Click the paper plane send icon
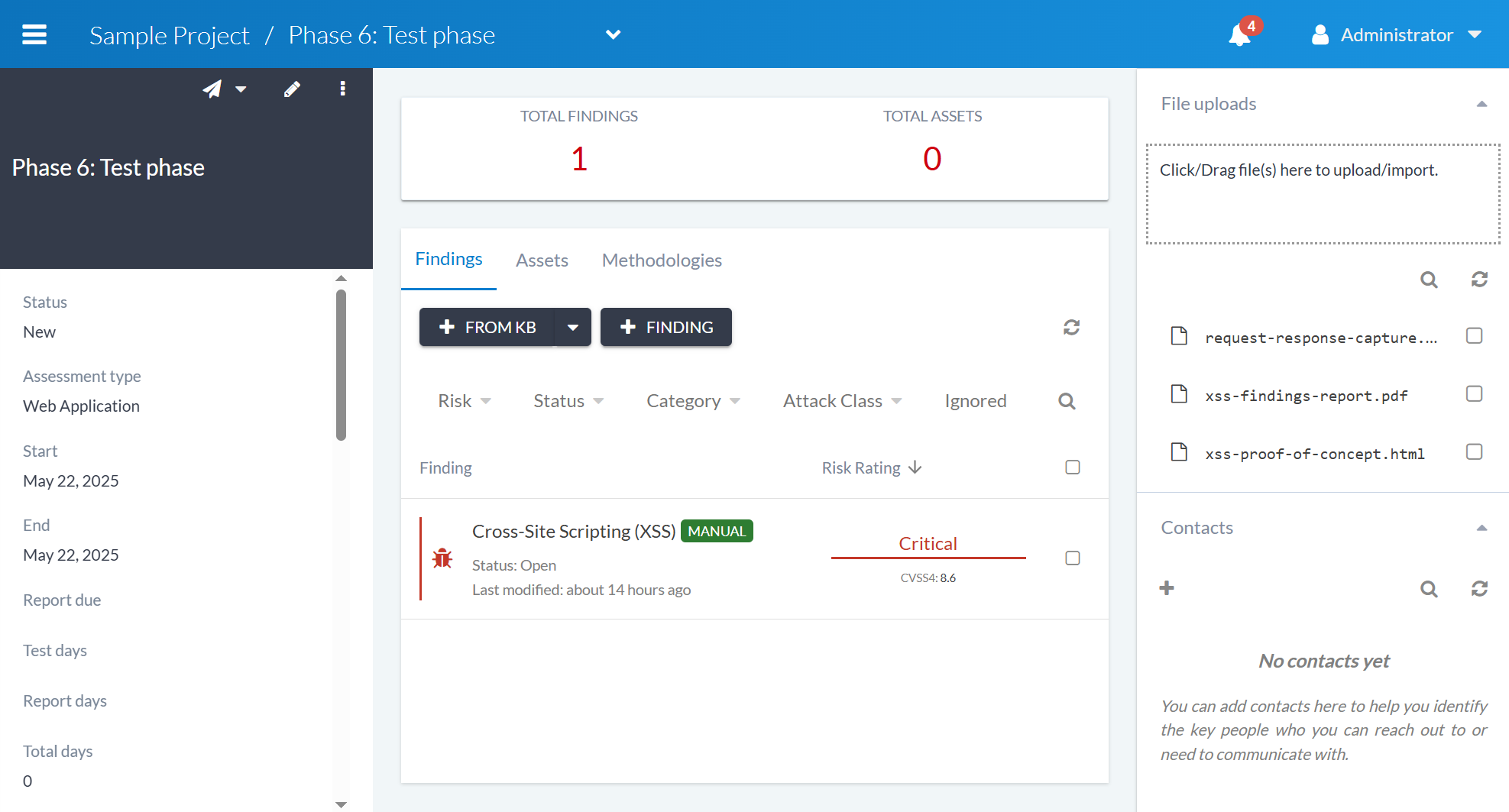1509x812 pixels. (212, 89)
